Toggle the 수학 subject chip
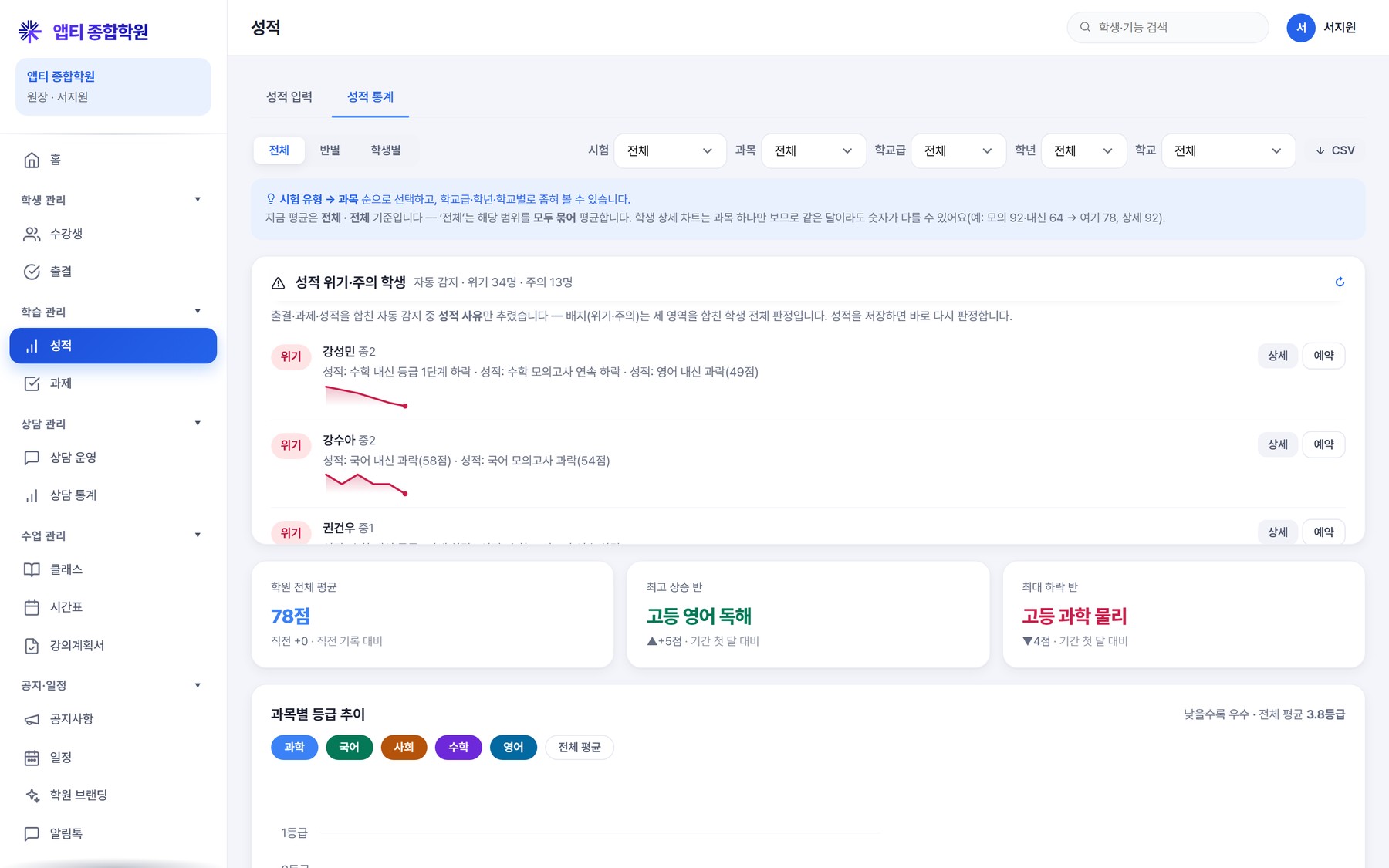The width and height of the screenshot is (1389, 868). [x=458, y=747]
